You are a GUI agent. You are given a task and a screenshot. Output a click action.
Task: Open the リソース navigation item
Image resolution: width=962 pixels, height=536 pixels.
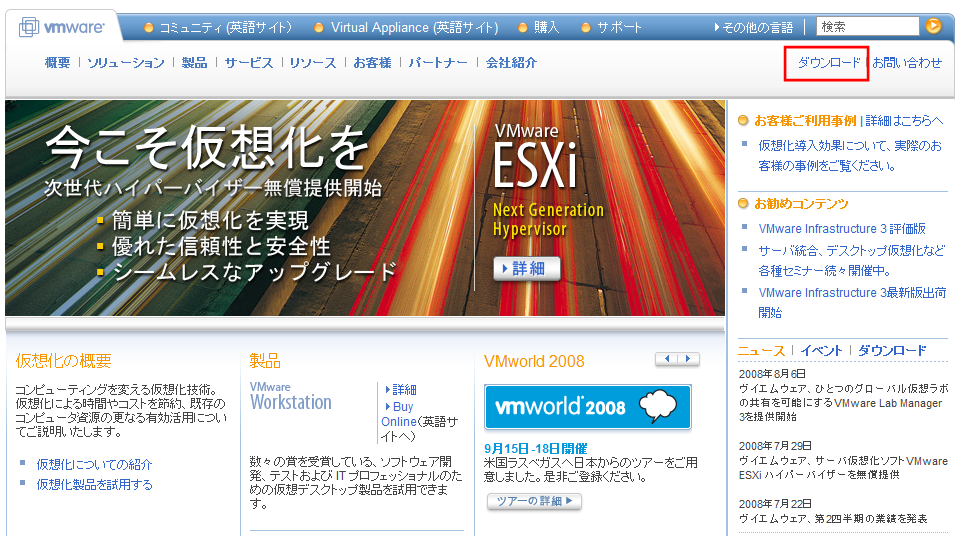[x=313, y=63]
